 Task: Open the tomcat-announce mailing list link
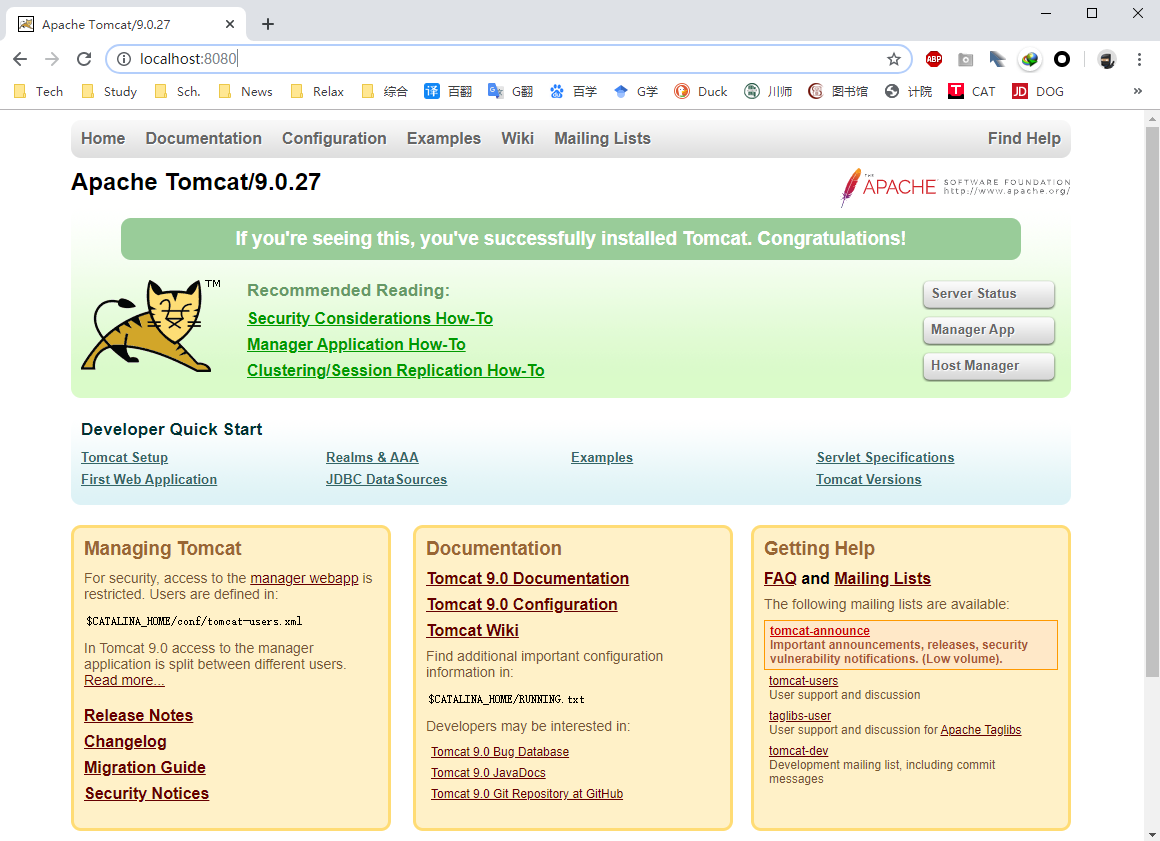pyautogui.click(x=820, y=631)
